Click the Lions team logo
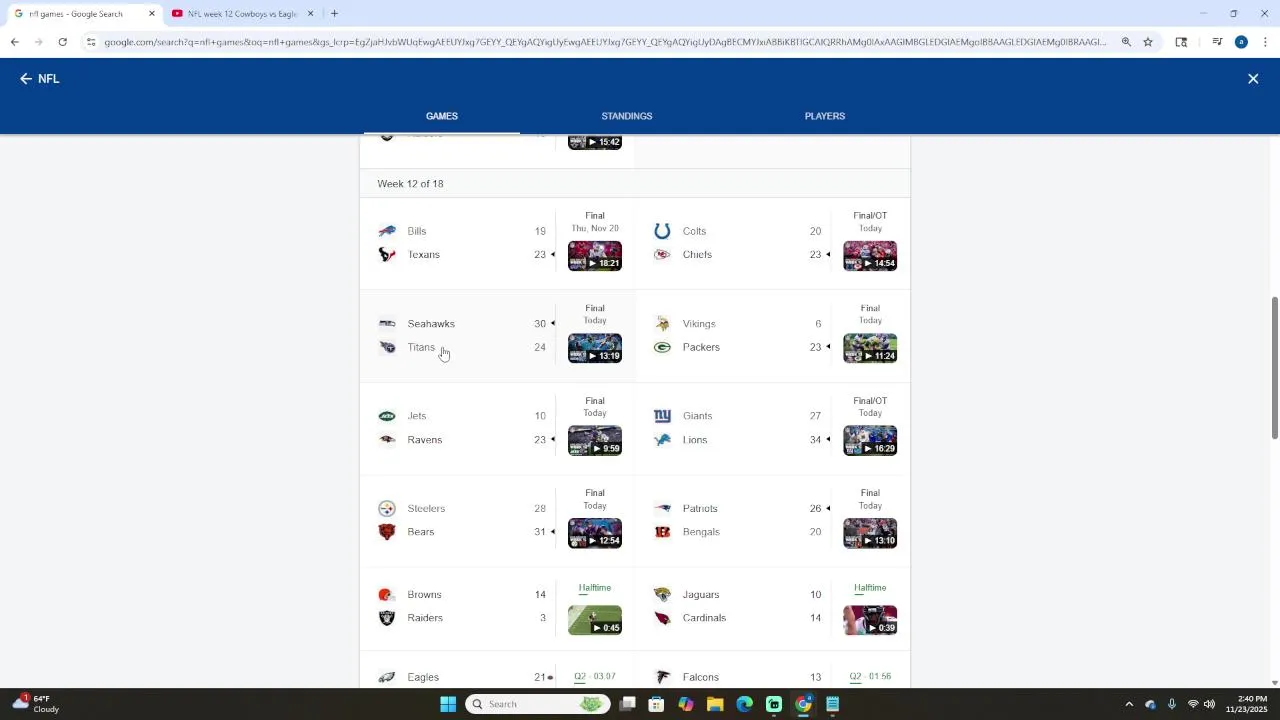Viewport: 1280px width, 720px height. tap(662, 440)
